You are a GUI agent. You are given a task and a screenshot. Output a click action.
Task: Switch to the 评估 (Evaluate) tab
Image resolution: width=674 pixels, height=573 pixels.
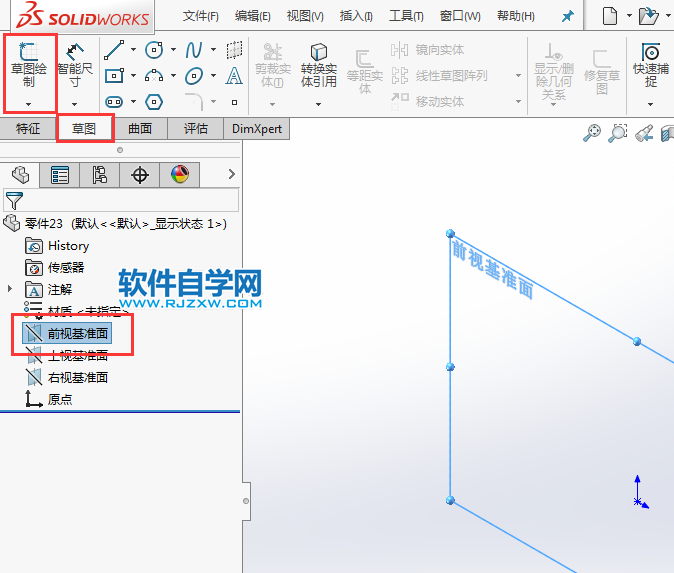pyautogui.click(x=196, y=129)
